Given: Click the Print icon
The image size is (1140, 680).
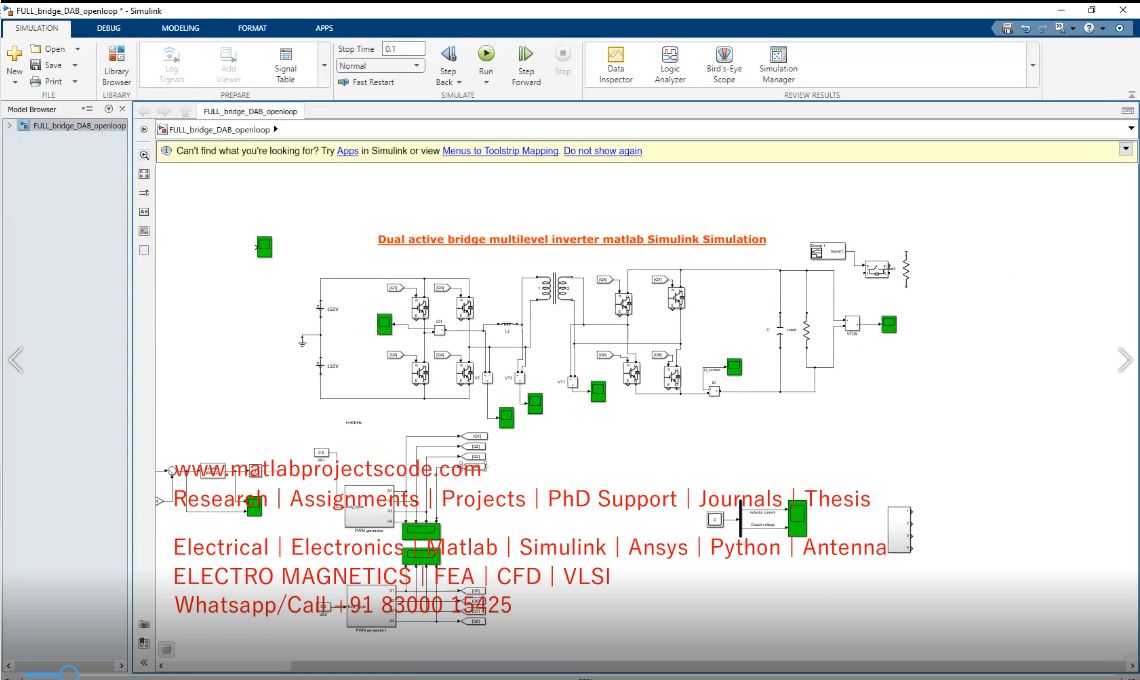Looking at the screenshot, I should (36, 81).
